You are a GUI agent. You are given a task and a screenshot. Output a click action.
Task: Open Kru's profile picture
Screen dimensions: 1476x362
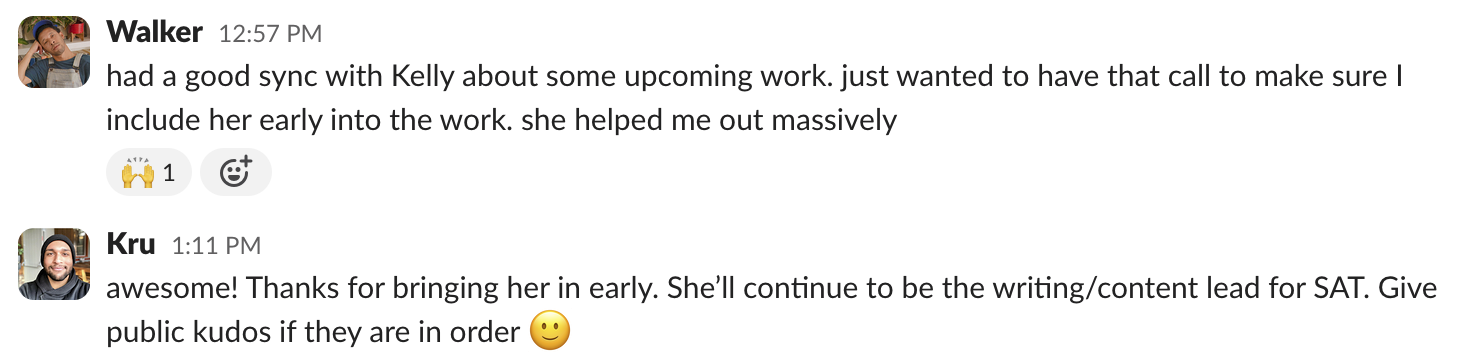[53, 264]
